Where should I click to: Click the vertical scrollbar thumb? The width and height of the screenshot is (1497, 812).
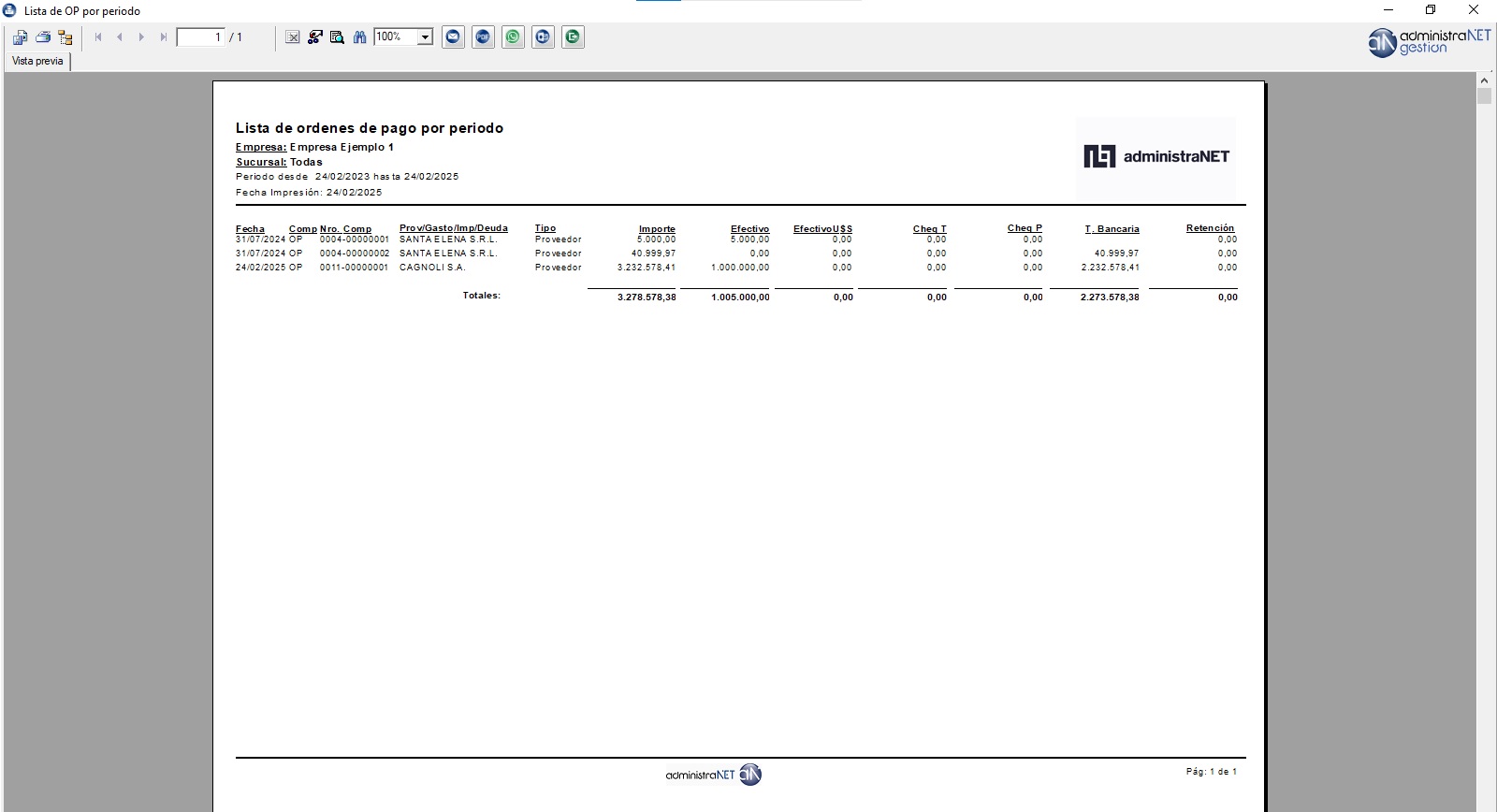1484,96
